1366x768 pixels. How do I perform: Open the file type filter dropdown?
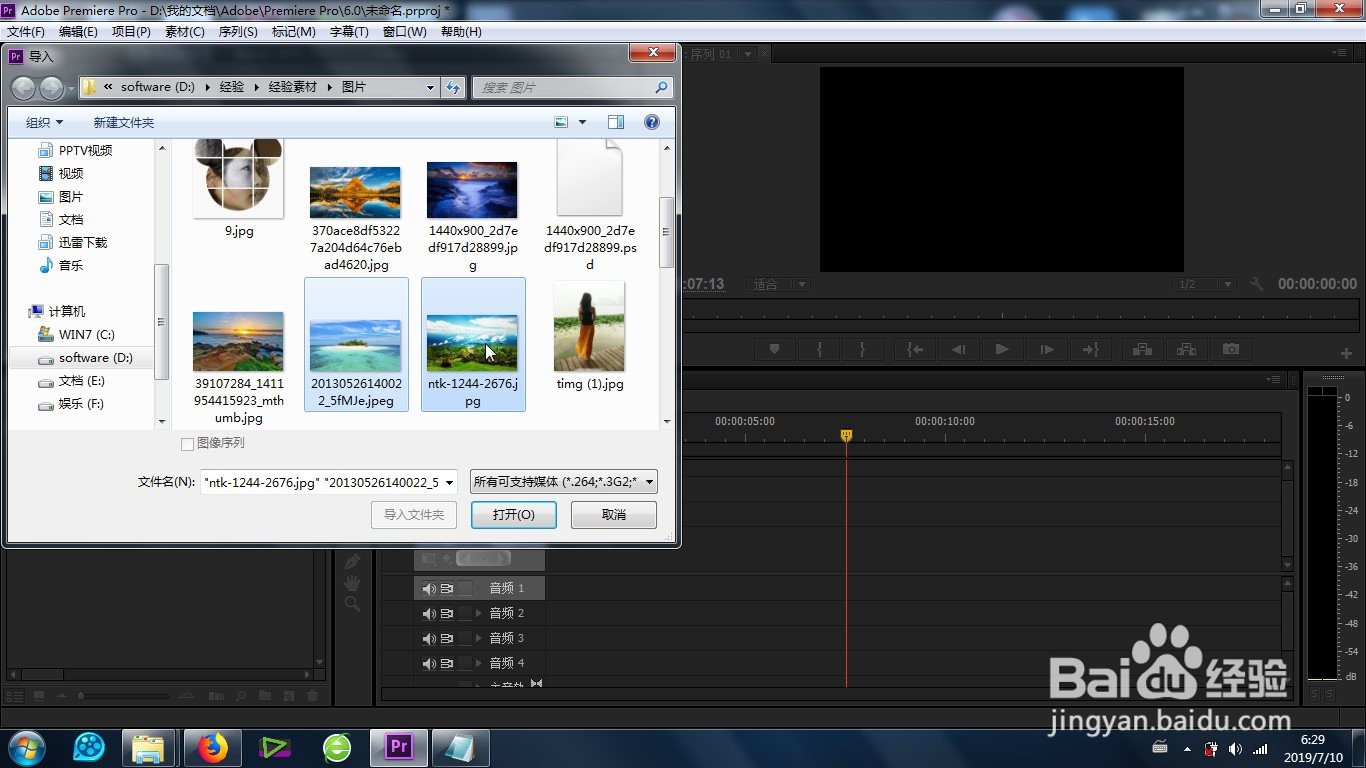(564, 482)
